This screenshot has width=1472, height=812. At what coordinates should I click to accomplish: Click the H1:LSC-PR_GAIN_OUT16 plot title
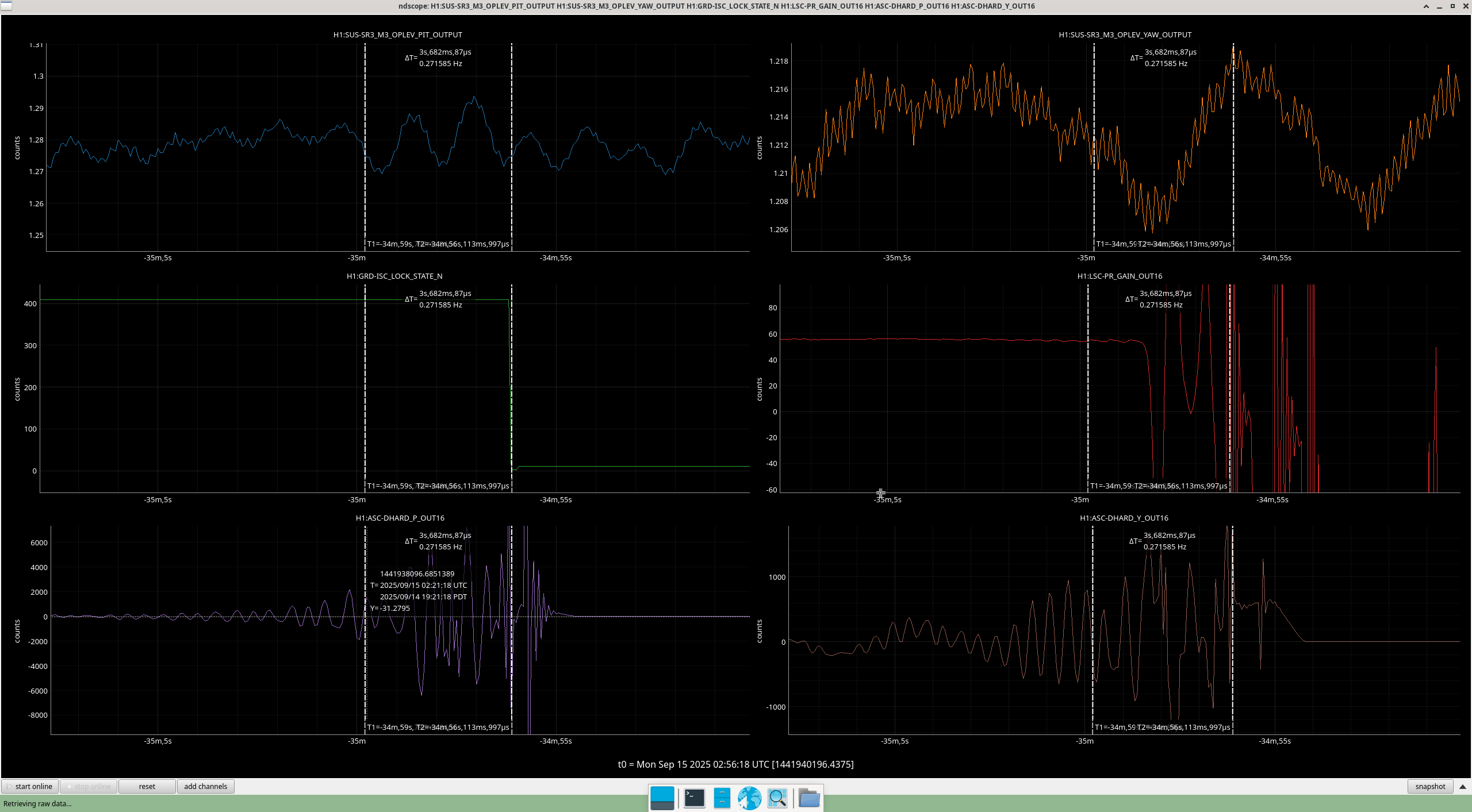pos(1120,276)
